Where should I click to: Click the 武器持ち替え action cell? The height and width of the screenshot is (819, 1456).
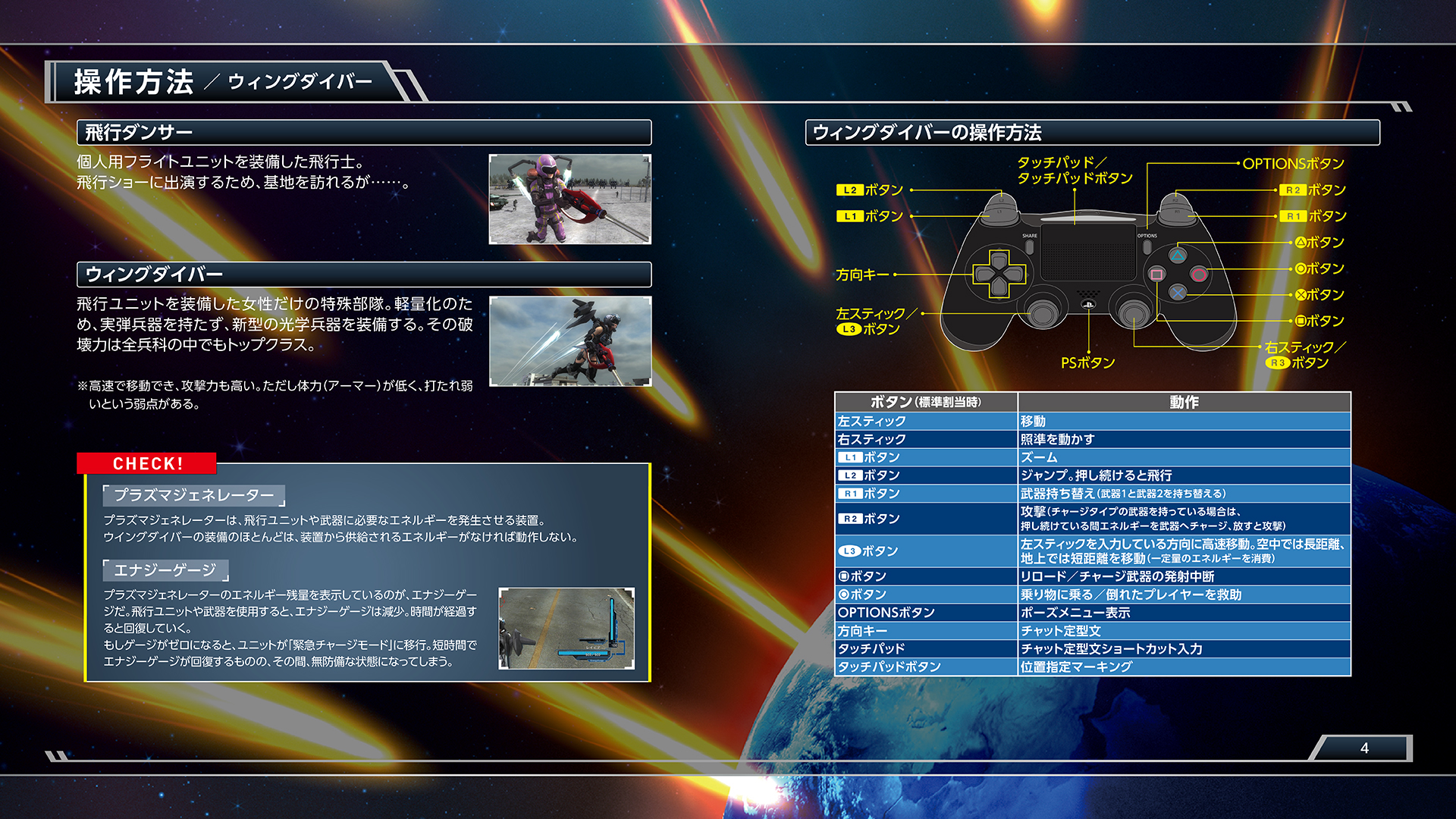tap(1184, 494)
